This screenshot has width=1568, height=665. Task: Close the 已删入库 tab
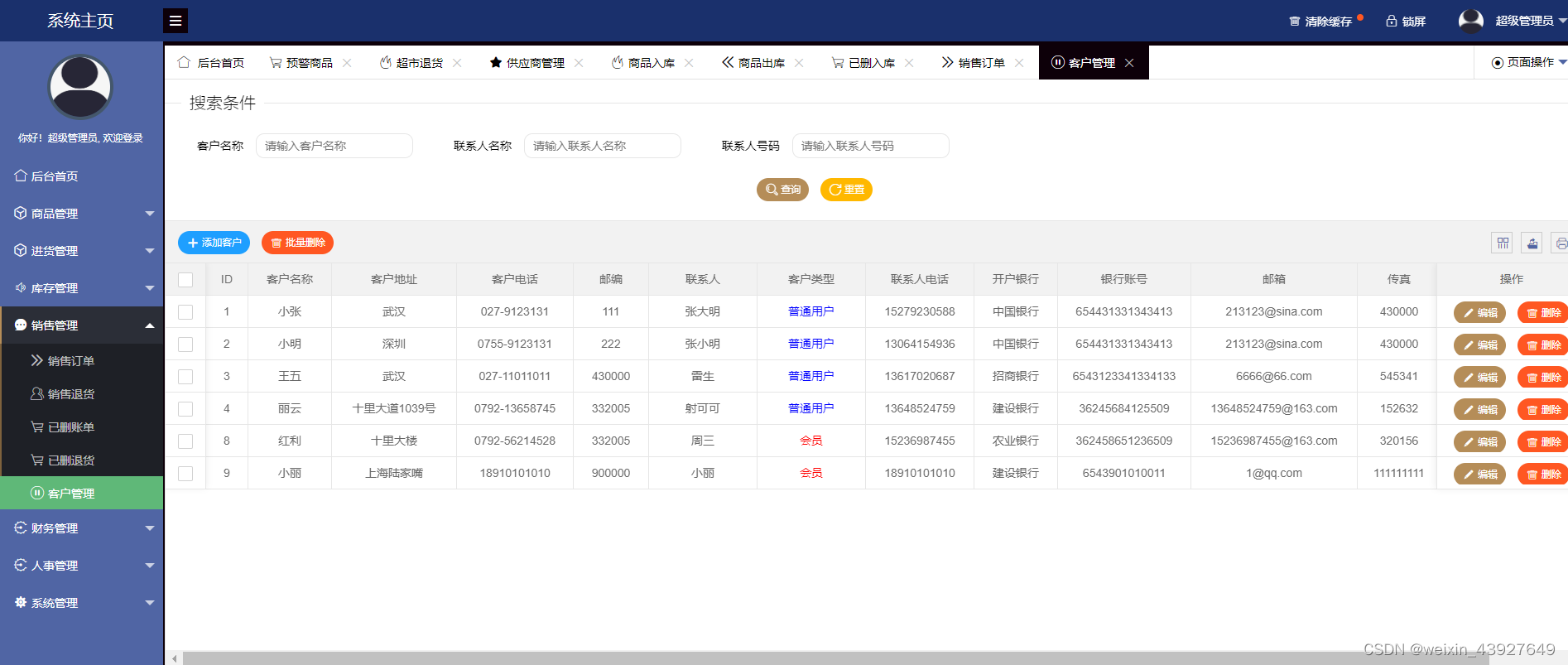pyautogui.click(x=909, y=63)
